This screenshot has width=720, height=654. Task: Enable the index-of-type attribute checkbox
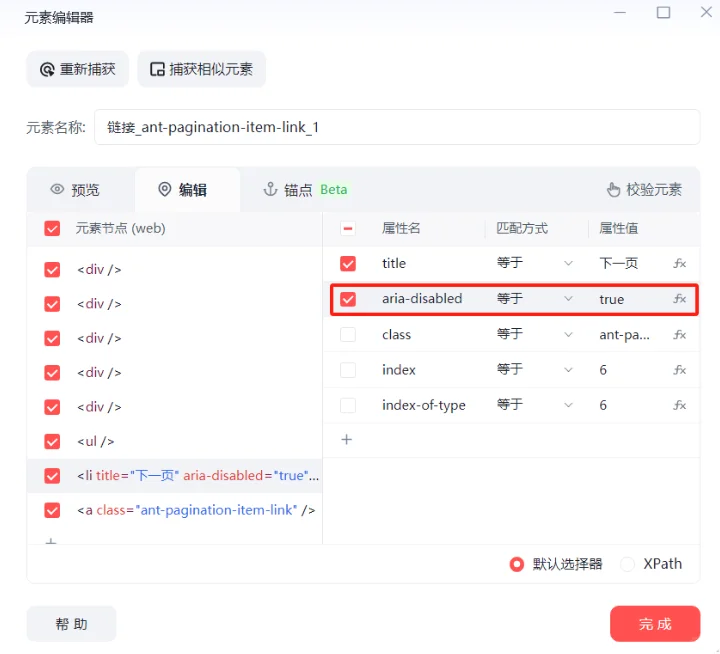pyautogui.click(x=348, y=406)
